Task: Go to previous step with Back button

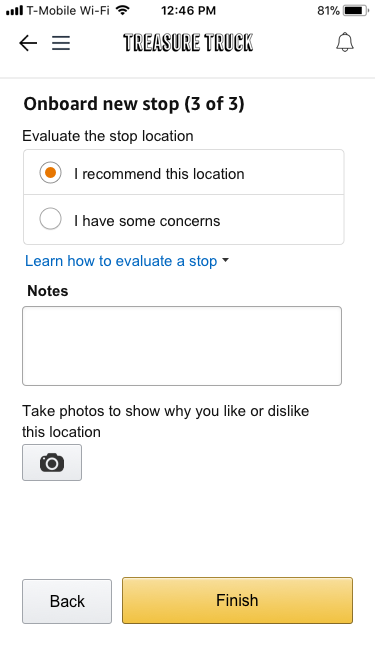Action: [x=67, y=601]
